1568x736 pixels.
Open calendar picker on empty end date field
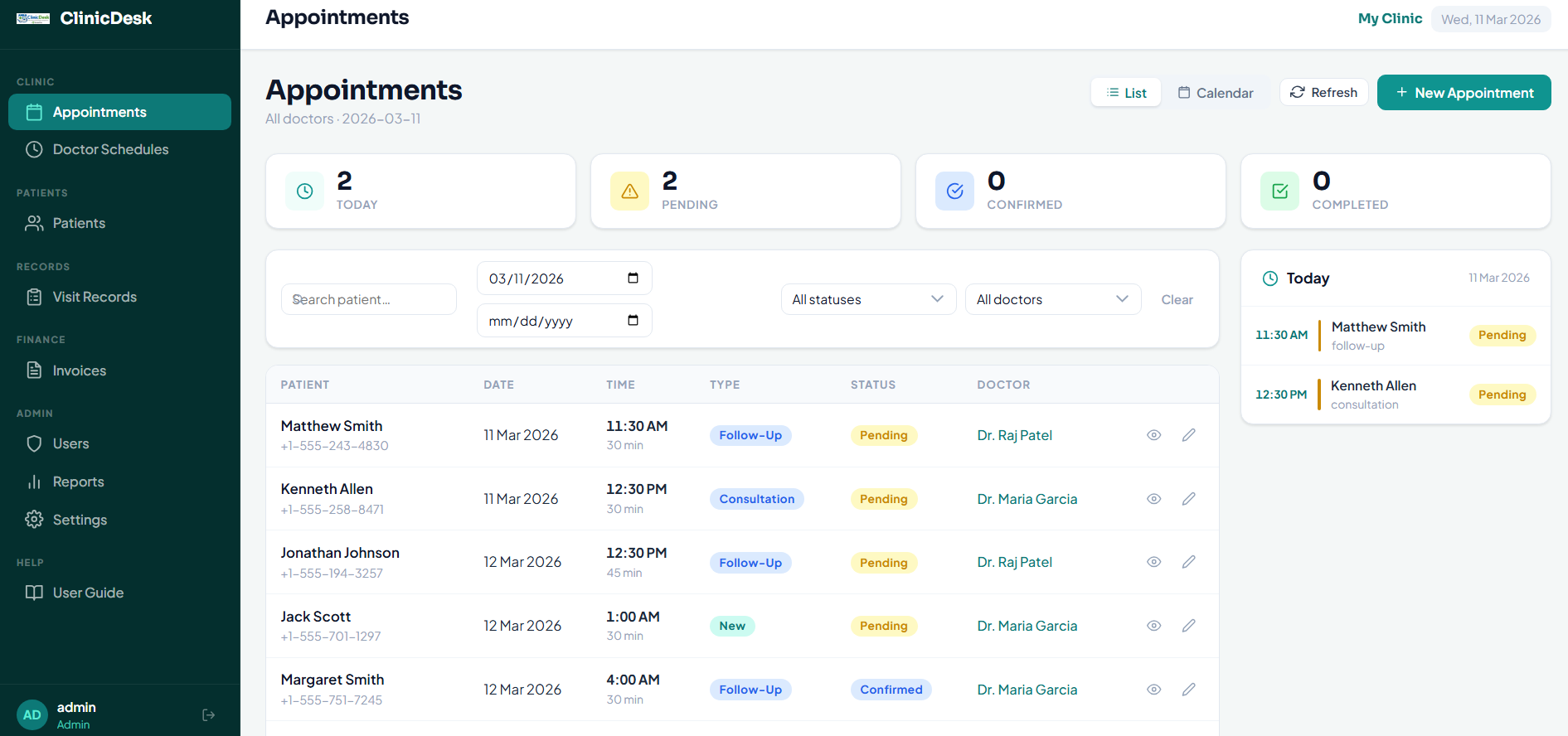[633, 321]
